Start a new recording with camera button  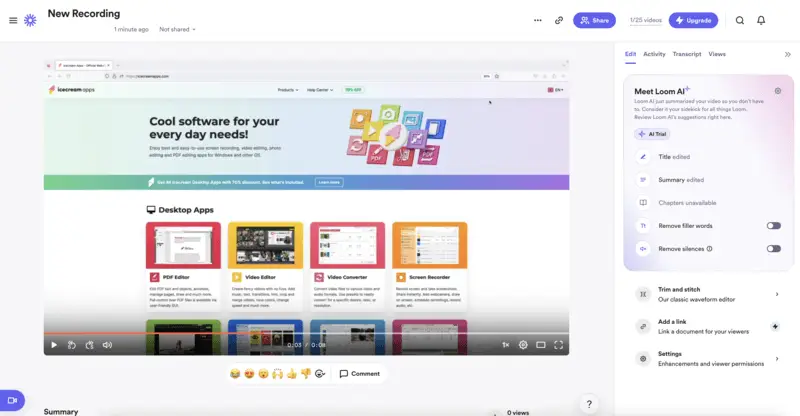12,401
